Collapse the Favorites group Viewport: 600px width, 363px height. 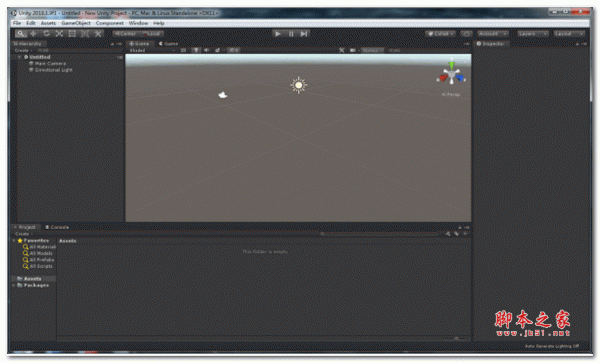tap(14, 241)
